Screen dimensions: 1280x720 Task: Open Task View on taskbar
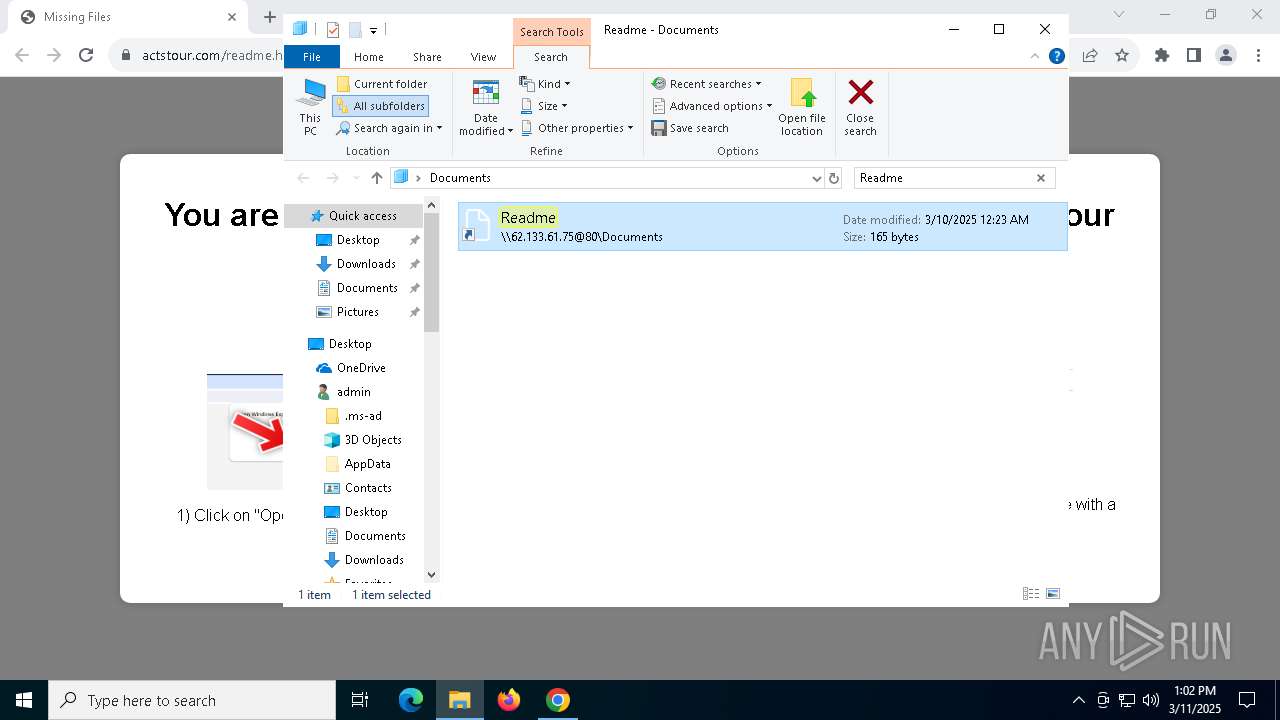click(x=360, y=700)
